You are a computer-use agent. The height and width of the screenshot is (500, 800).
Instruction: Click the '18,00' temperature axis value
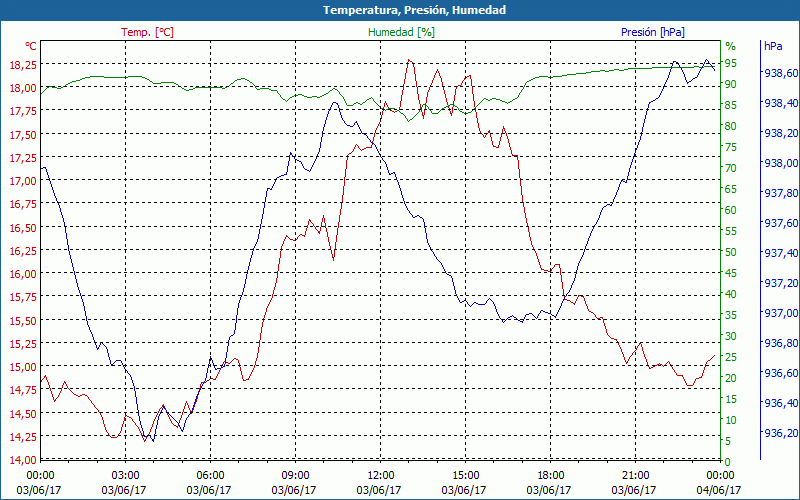click(23, 88)
